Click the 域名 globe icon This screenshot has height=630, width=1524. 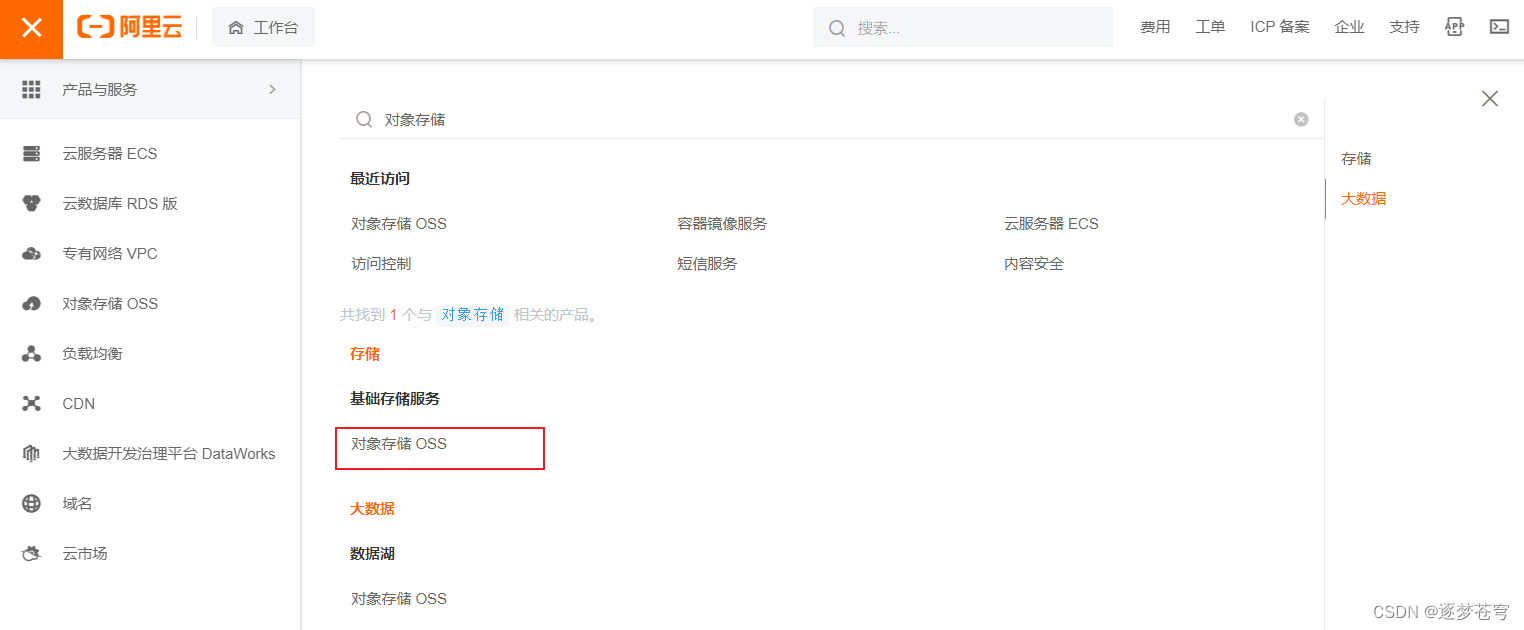(31, 504)
